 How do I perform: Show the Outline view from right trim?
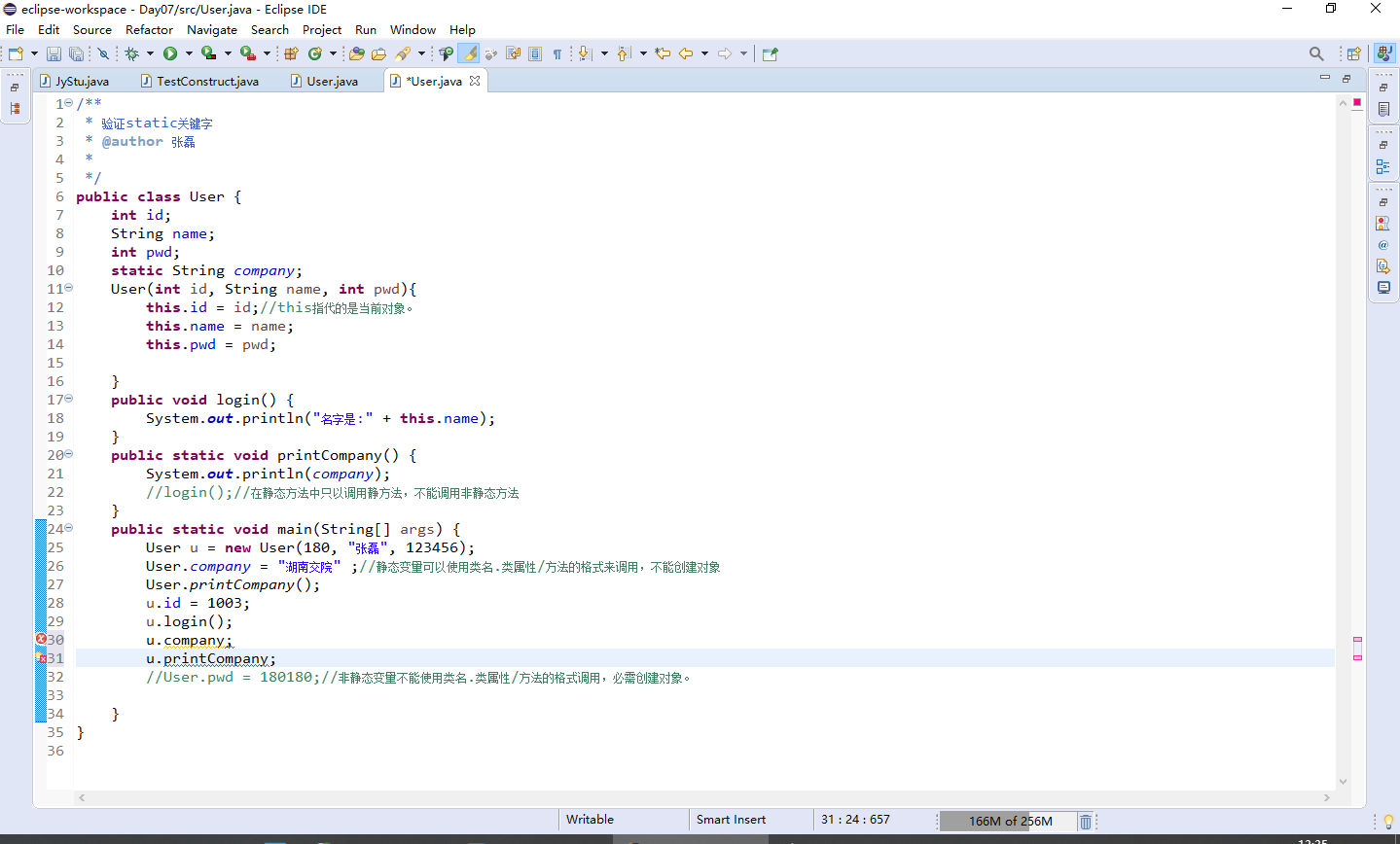pos(1383,166)
